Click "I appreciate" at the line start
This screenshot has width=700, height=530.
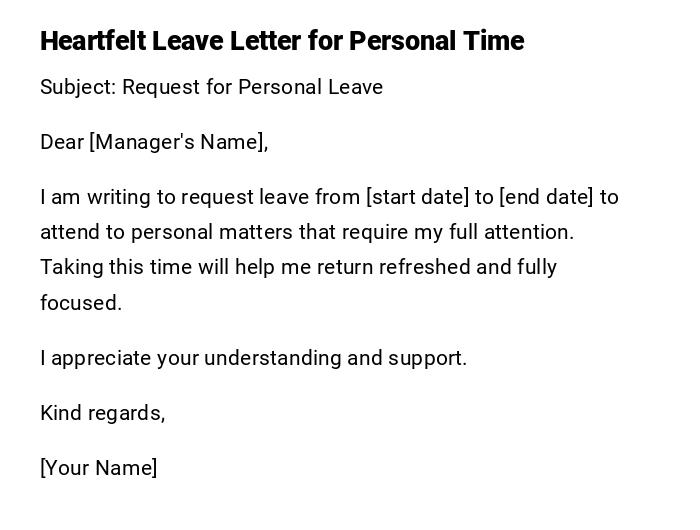coord(96,358)
